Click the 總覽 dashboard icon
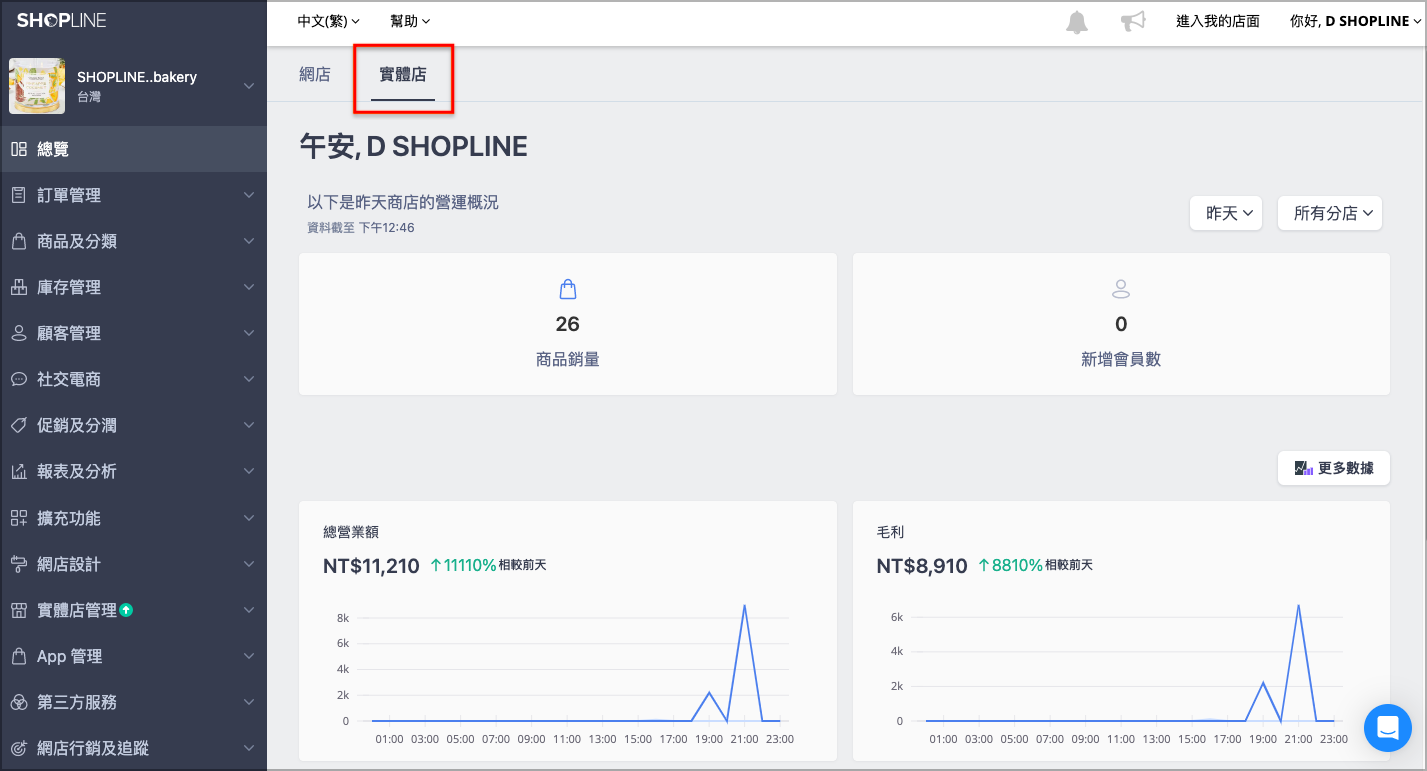The image size is (1427, 771). (18, 149)
